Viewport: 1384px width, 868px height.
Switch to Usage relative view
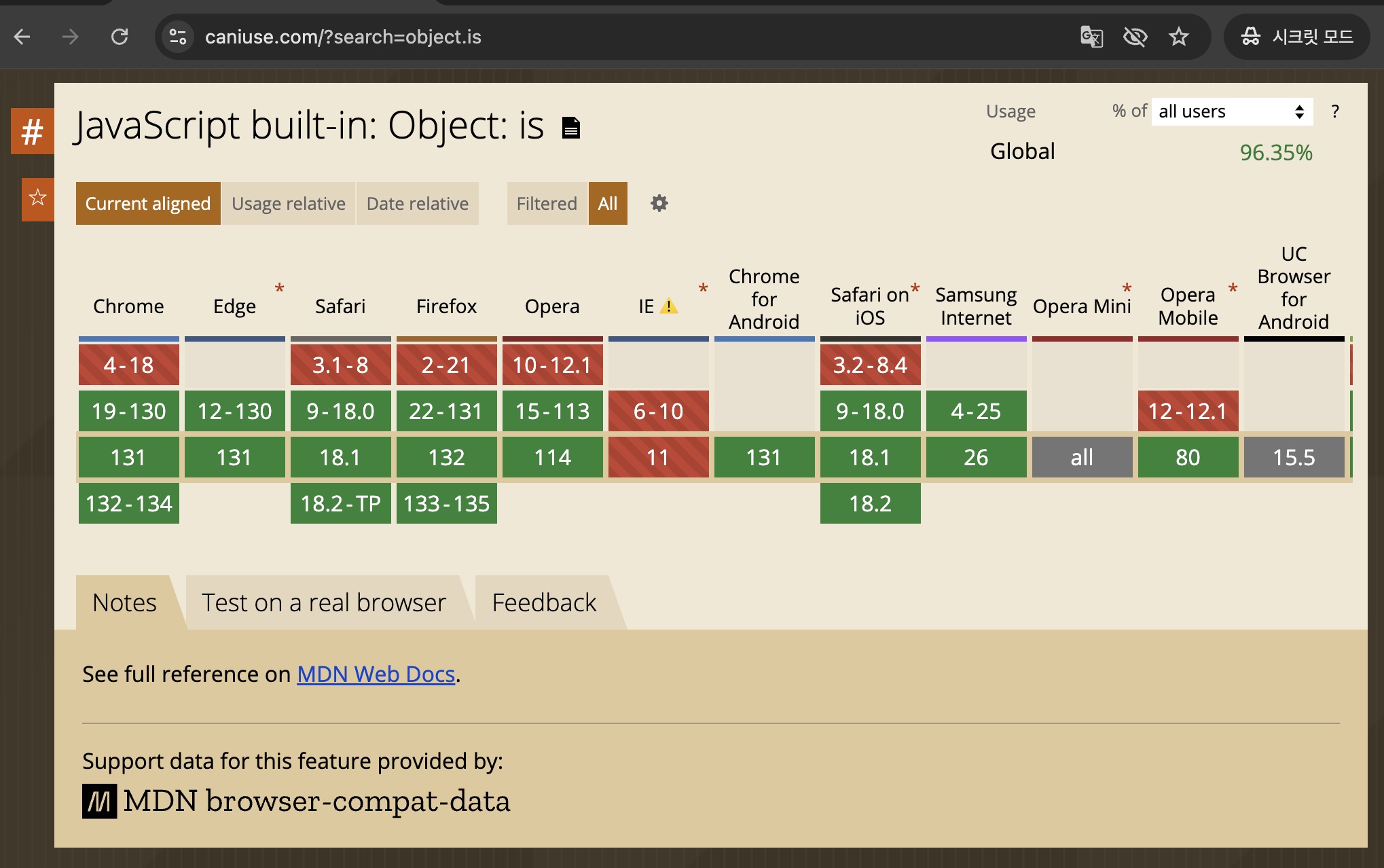point(289,203)
